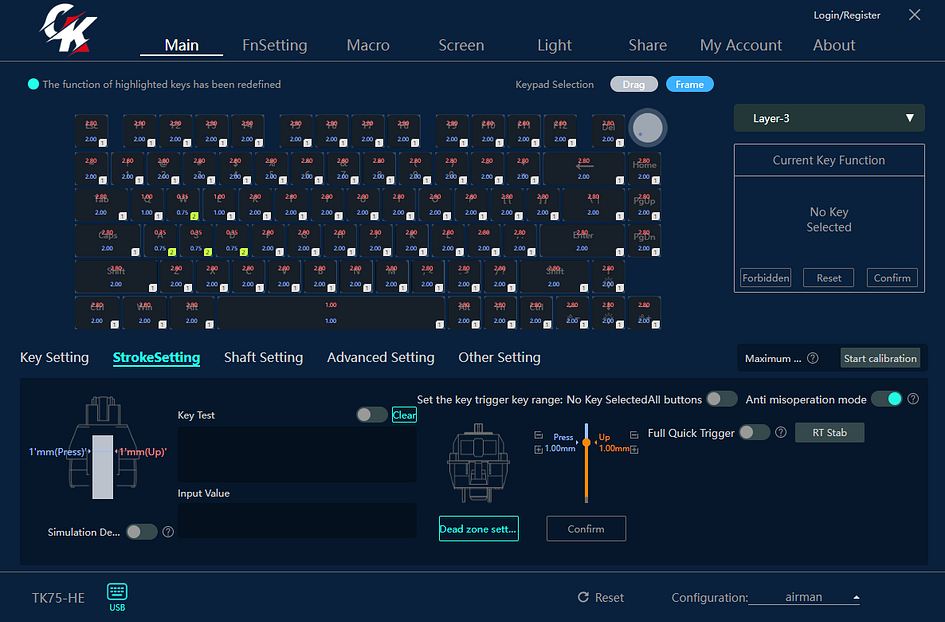
Task: Switch to the FnSetting tab
Action: click(275, 45)
